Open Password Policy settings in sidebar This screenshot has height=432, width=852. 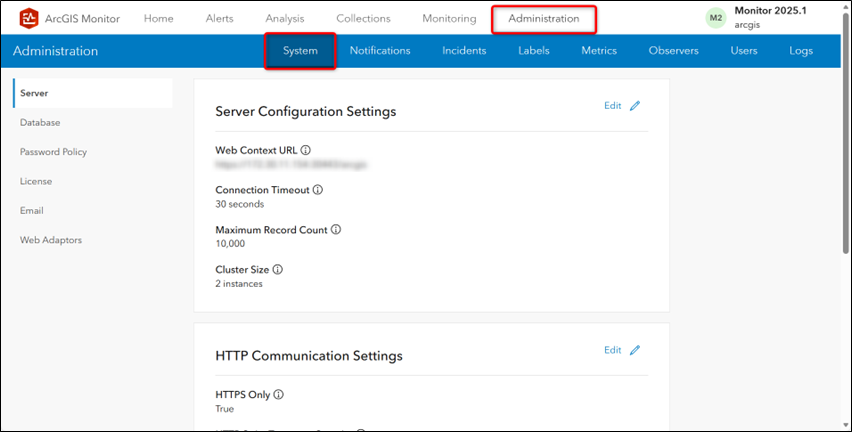[53, 152]
